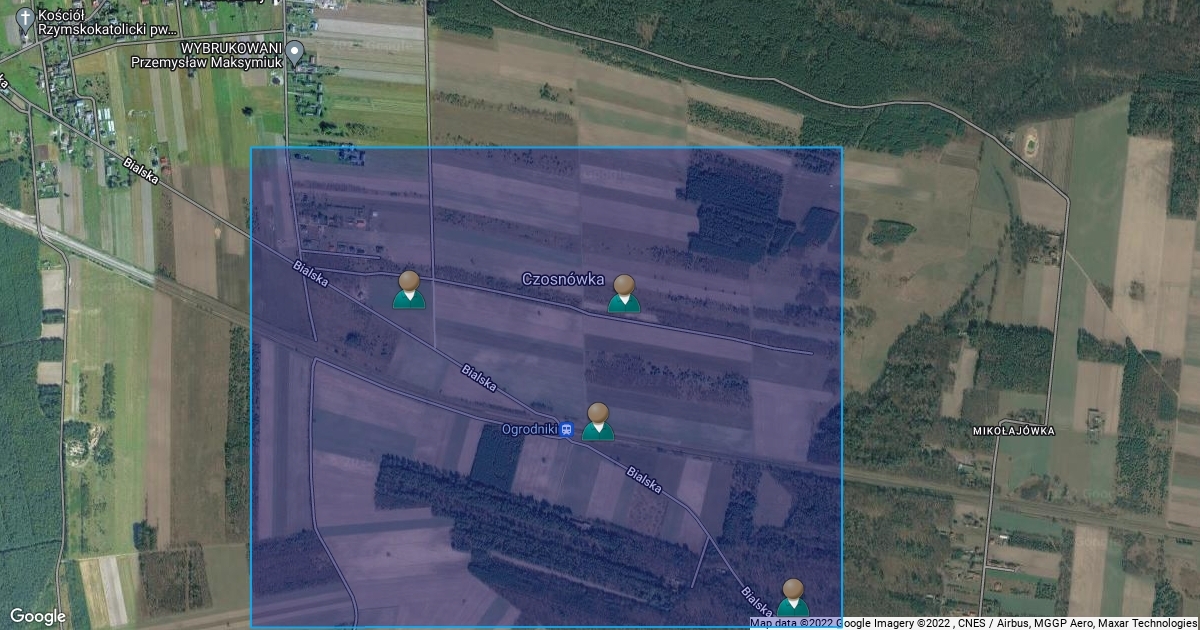1200x630 pixels.
Task: Click the Ogrodniki station name label
Action: (x=529, y=429)
